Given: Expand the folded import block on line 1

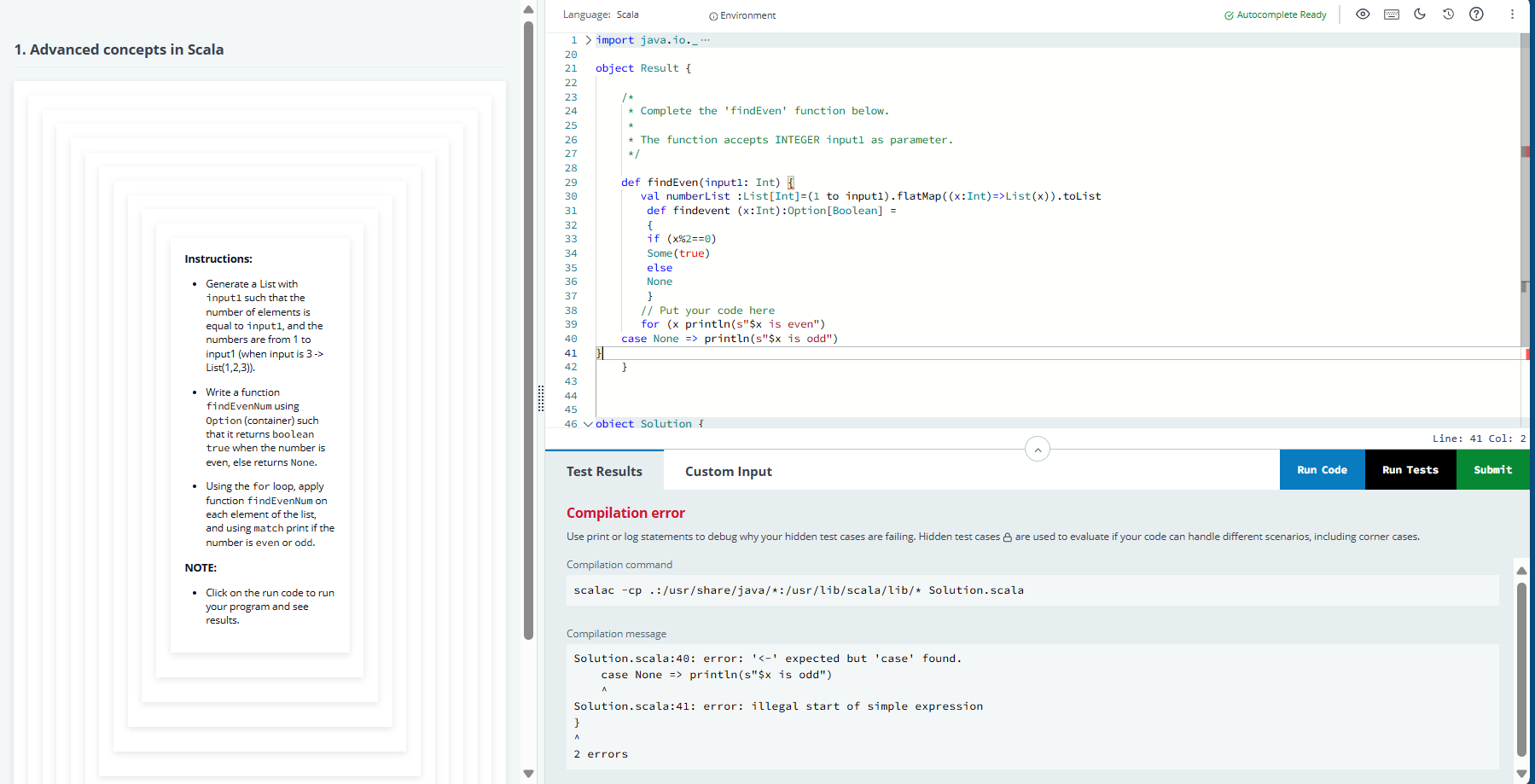Looking at the screenshot, I should pyautogui.click(x=588, y=40).
